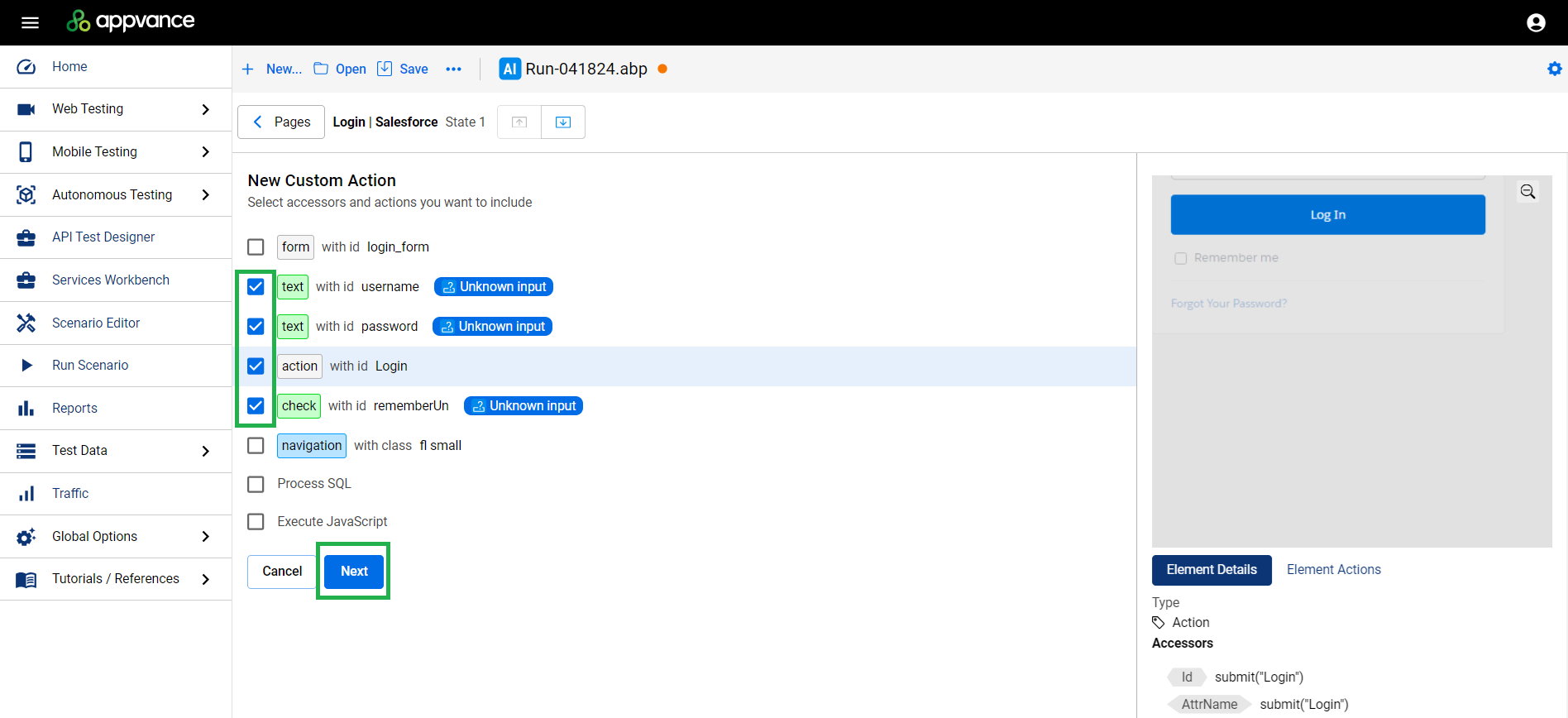Image resolution: width=1568 pixels, height=718 pixels.
Task: Click the Cancel button
Action: [282, 572]
